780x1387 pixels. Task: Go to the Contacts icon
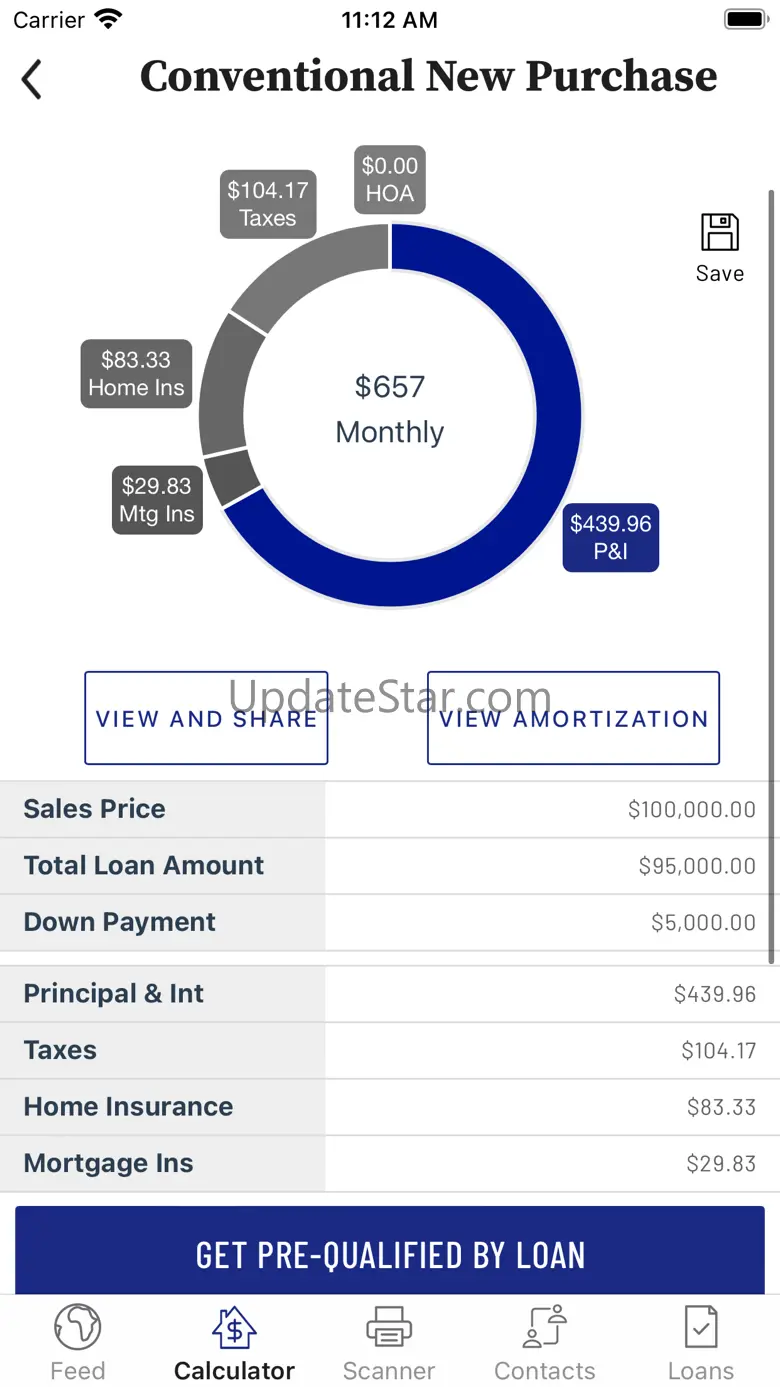tap(545, 1328)
